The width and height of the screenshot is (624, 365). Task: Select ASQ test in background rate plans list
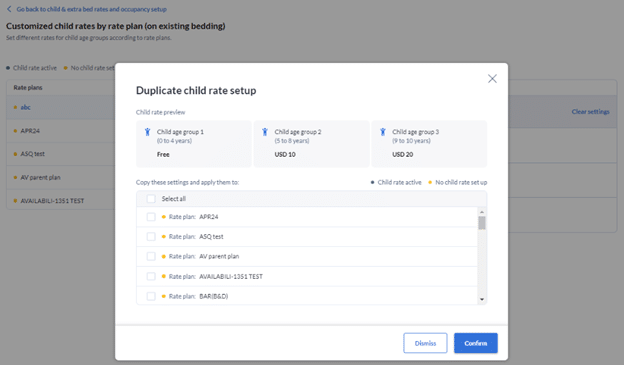pyautogui.click(x=33, y=154)
